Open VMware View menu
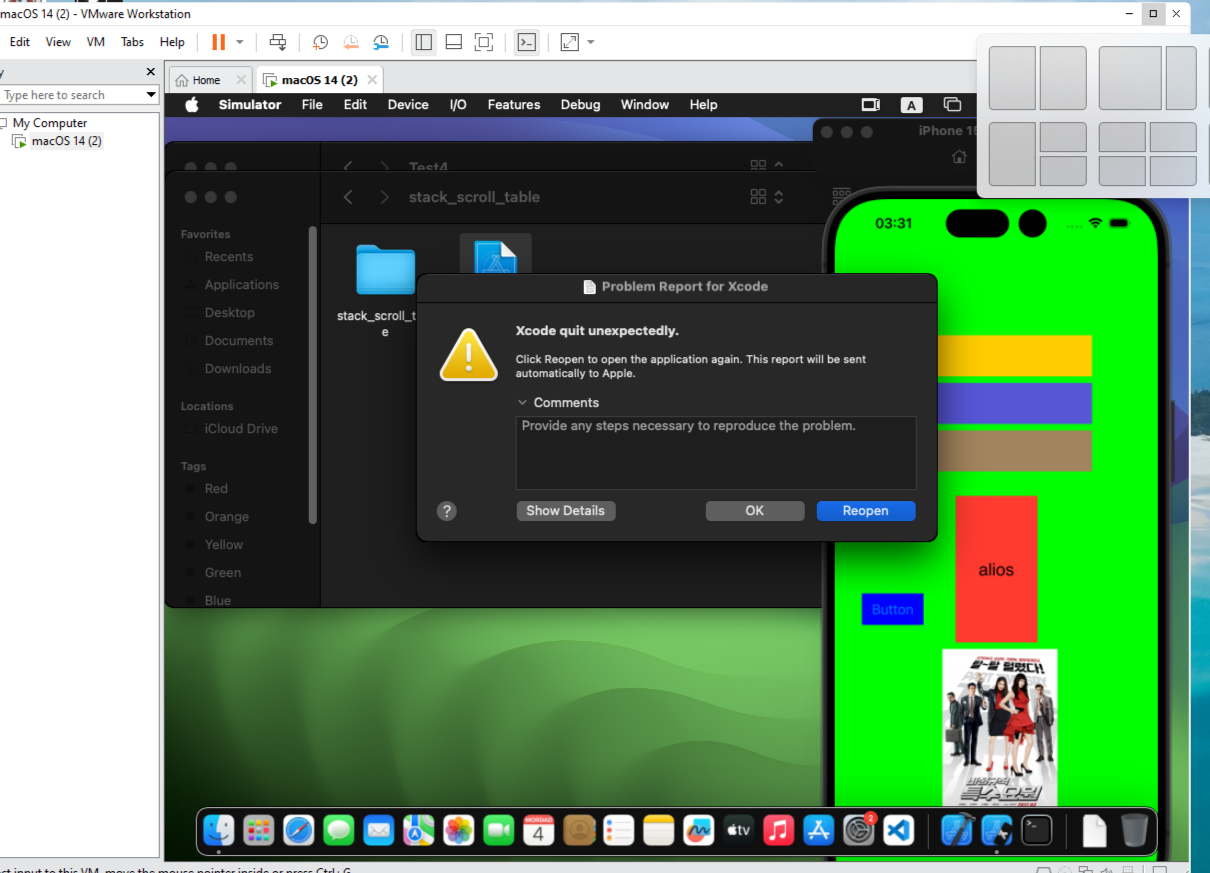The height and width of the screenshot is (873, 1210). tap(58, 42)
